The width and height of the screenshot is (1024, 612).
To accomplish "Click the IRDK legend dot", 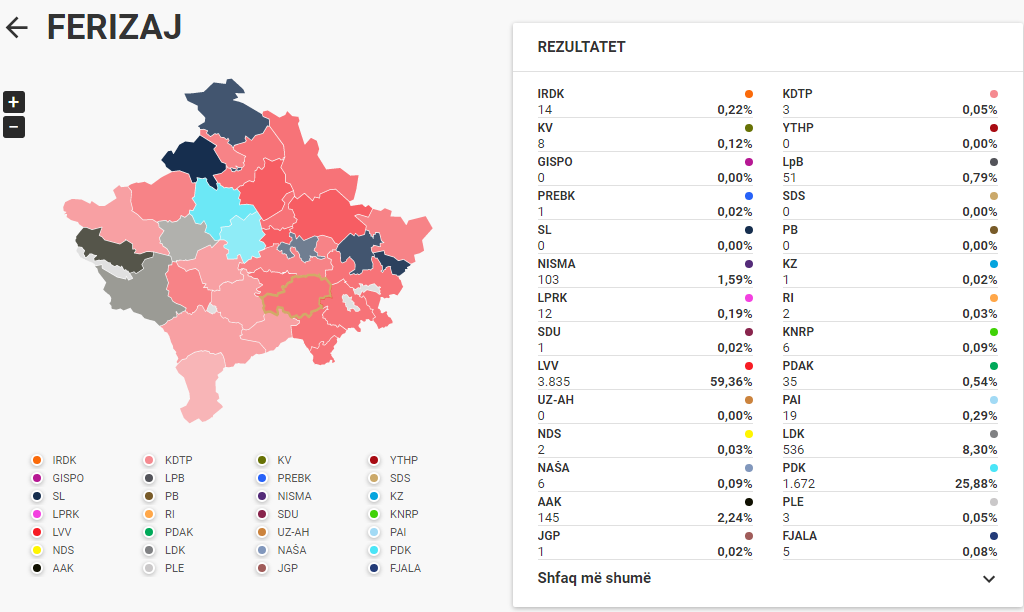I will coord(37,460).
